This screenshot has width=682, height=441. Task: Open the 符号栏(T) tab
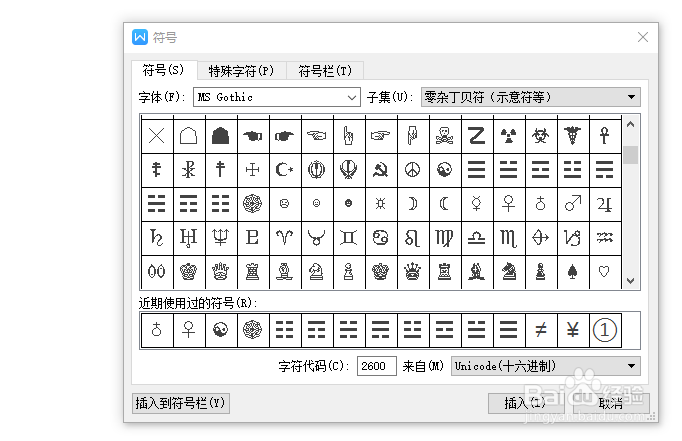pos(325,71)
